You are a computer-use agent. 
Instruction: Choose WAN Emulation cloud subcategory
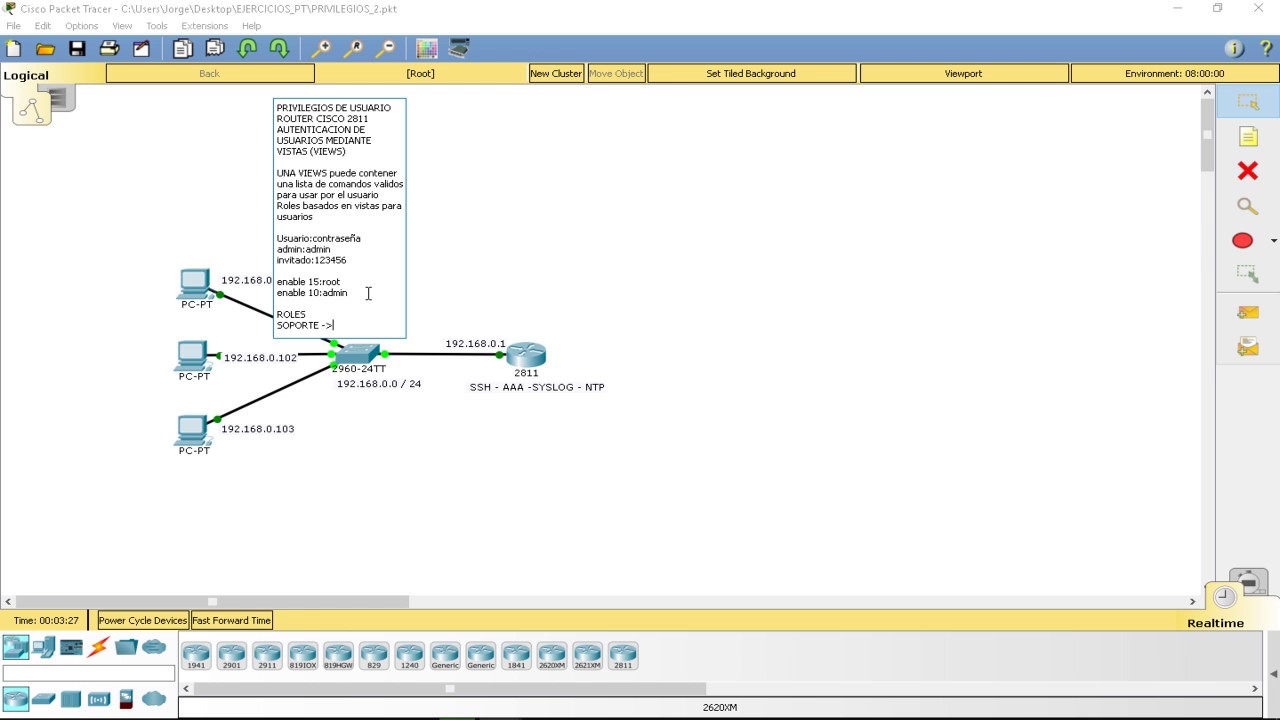click(x=154, y=698)
